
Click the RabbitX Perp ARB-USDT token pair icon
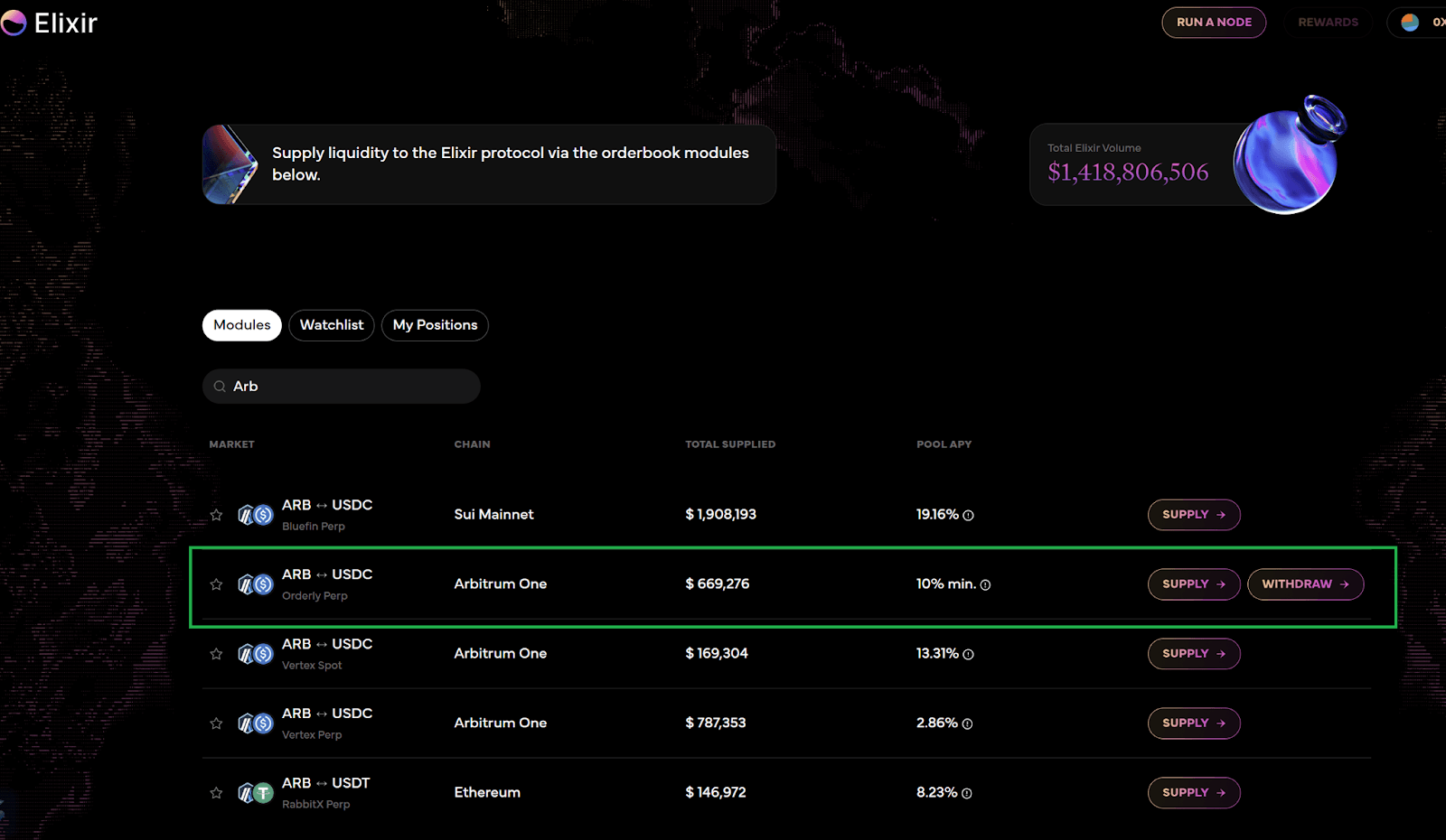[255, 793]
